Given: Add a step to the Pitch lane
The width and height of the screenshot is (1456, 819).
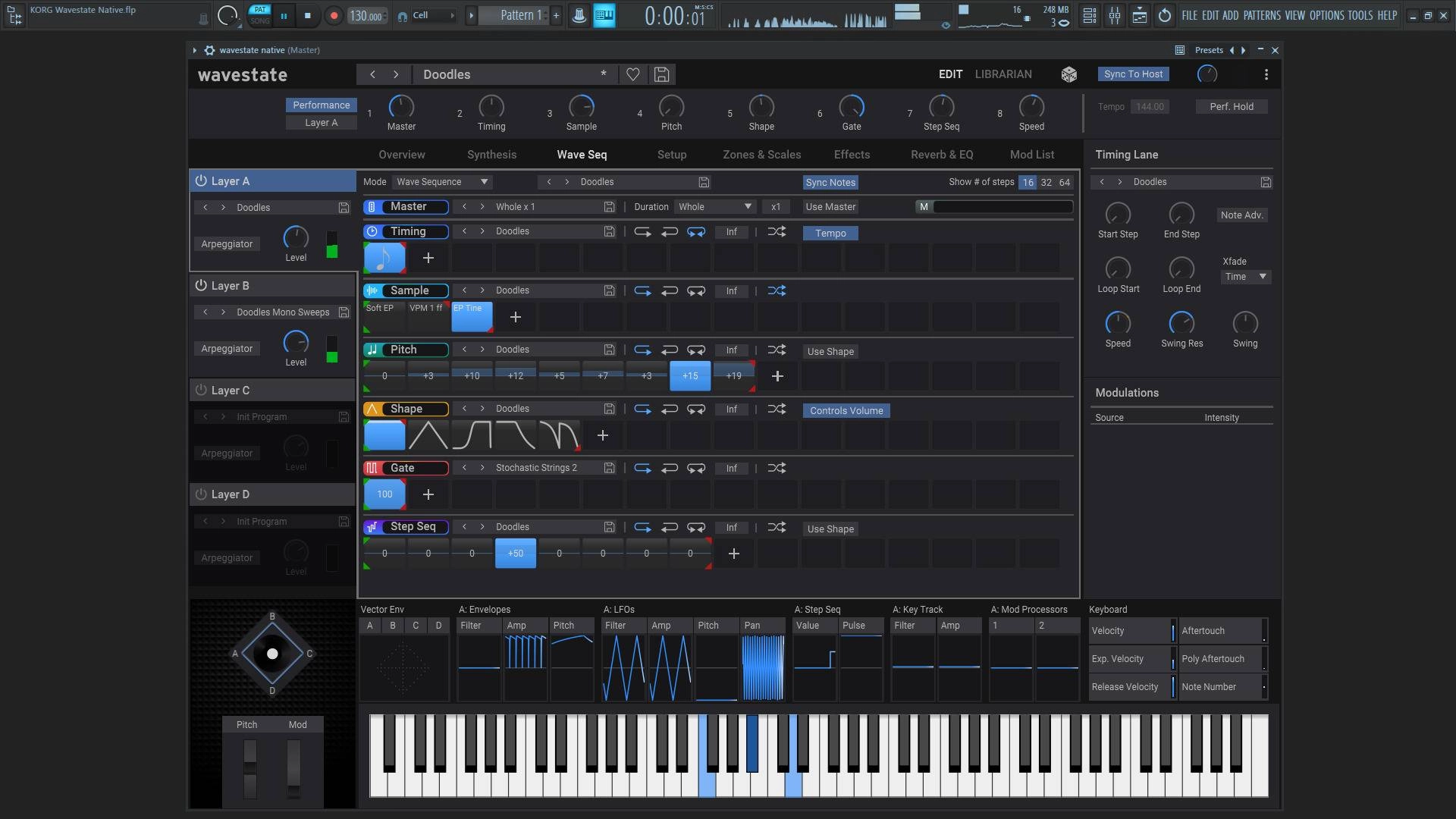Looking at the screenshot, I should (777, 376).
